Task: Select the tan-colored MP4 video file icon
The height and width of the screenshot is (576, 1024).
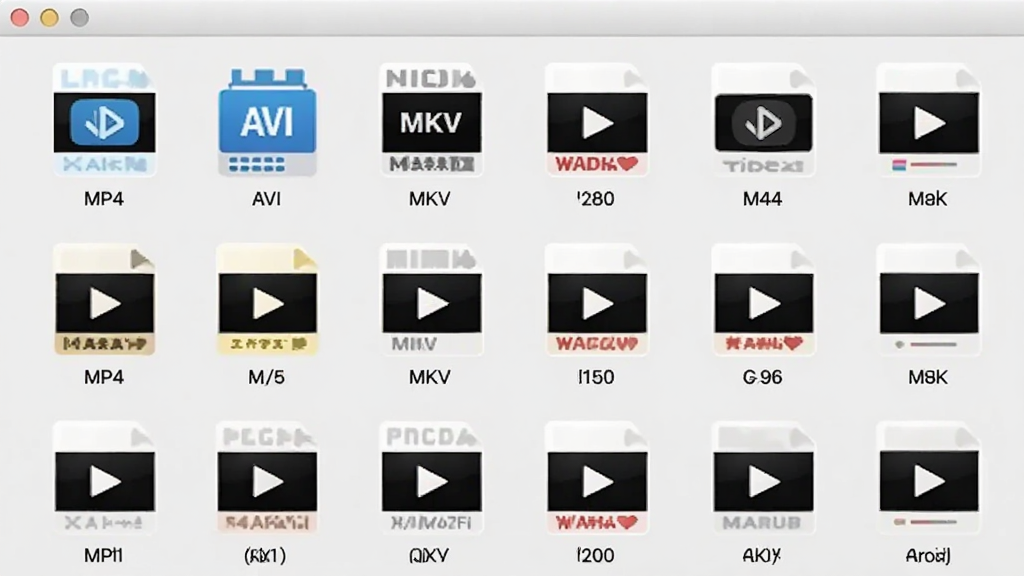Action: (104, 300)
